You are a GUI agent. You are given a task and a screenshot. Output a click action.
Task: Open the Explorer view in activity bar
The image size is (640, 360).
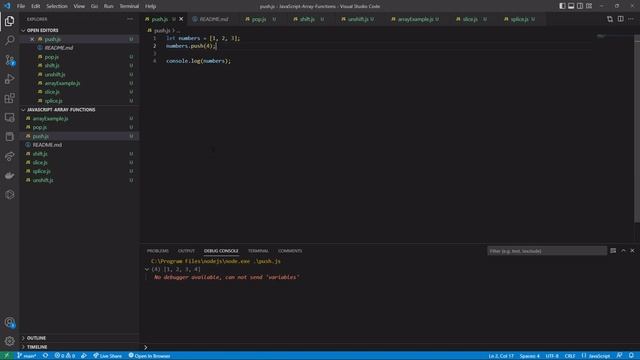[x=9, y=21]
